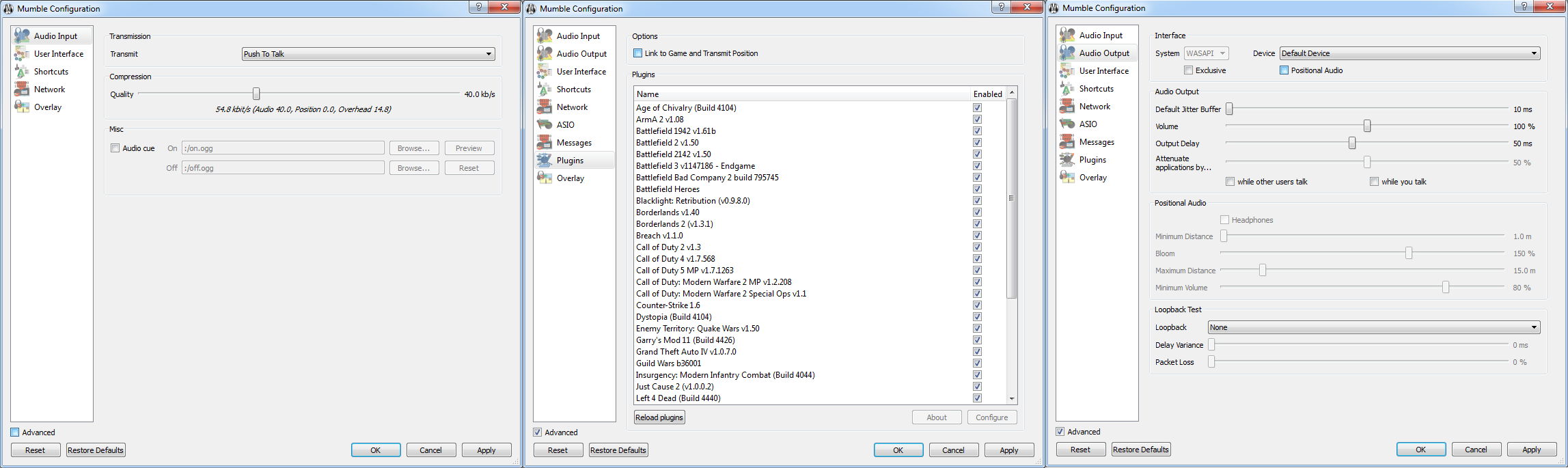Click Shortcuts icon in the Transmission settings window
The width and height of the screenshot is (1568, 468).
coord(22,72)
